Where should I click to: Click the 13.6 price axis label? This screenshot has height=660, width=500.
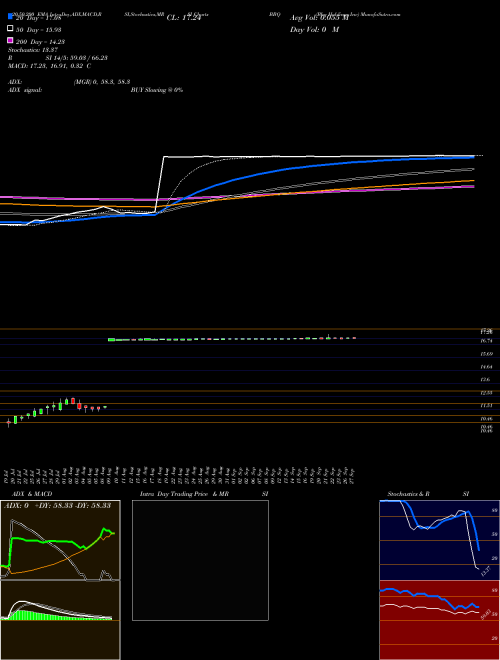coord(485,380)
